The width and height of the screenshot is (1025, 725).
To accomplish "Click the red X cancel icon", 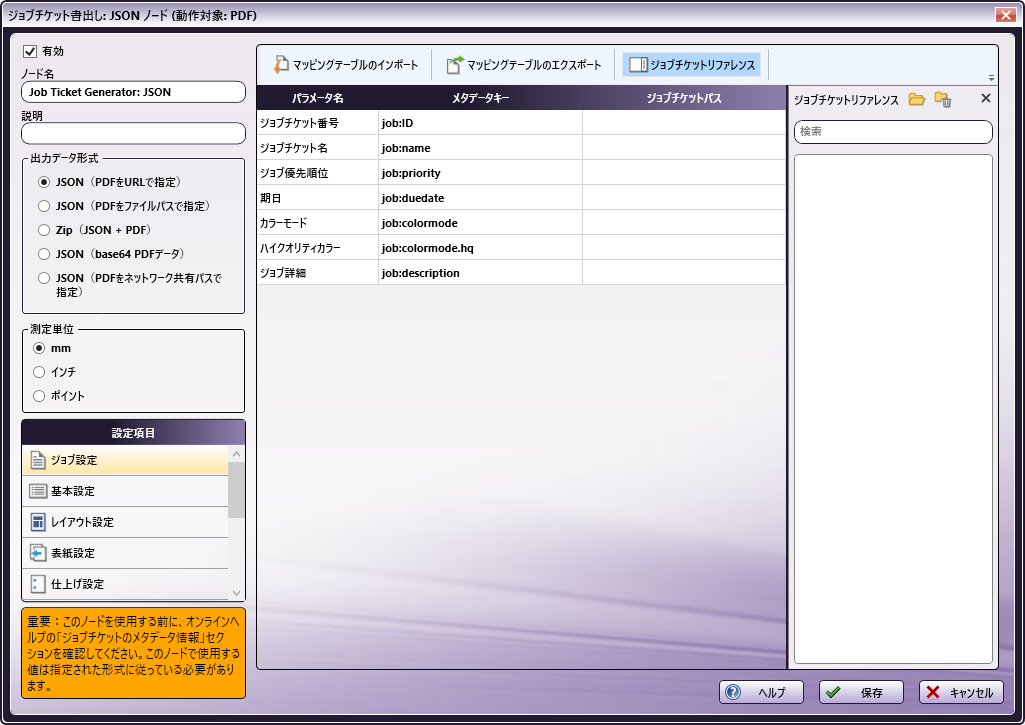I will tap(933, 692).
